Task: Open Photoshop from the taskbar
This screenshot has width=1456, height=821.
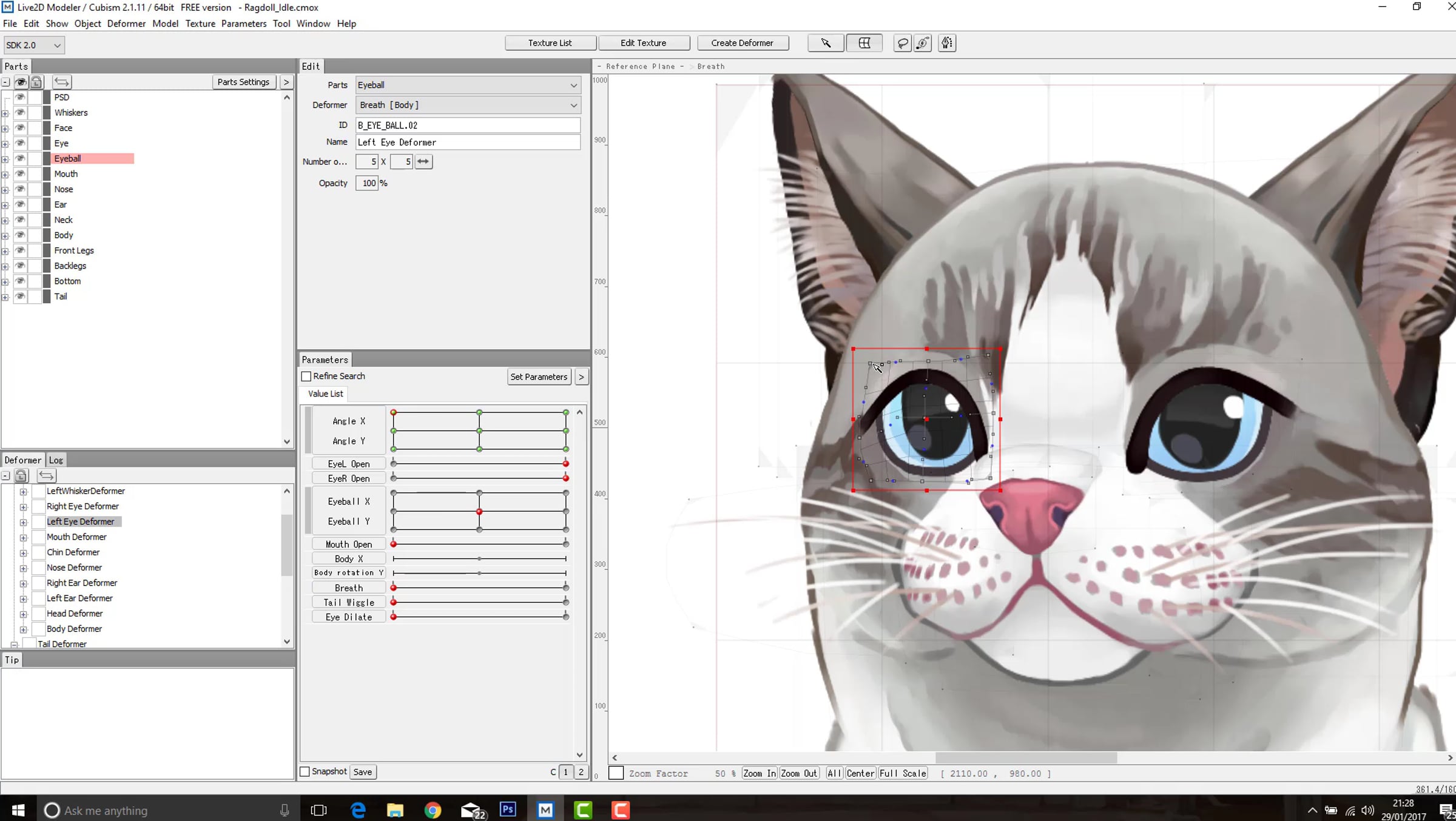Action: coord(508,809)
